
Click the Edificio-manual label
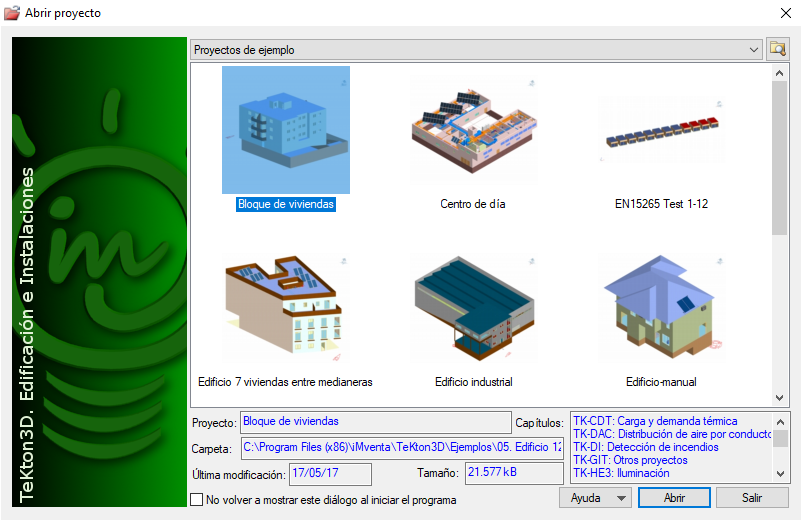(x=661, y=382)
